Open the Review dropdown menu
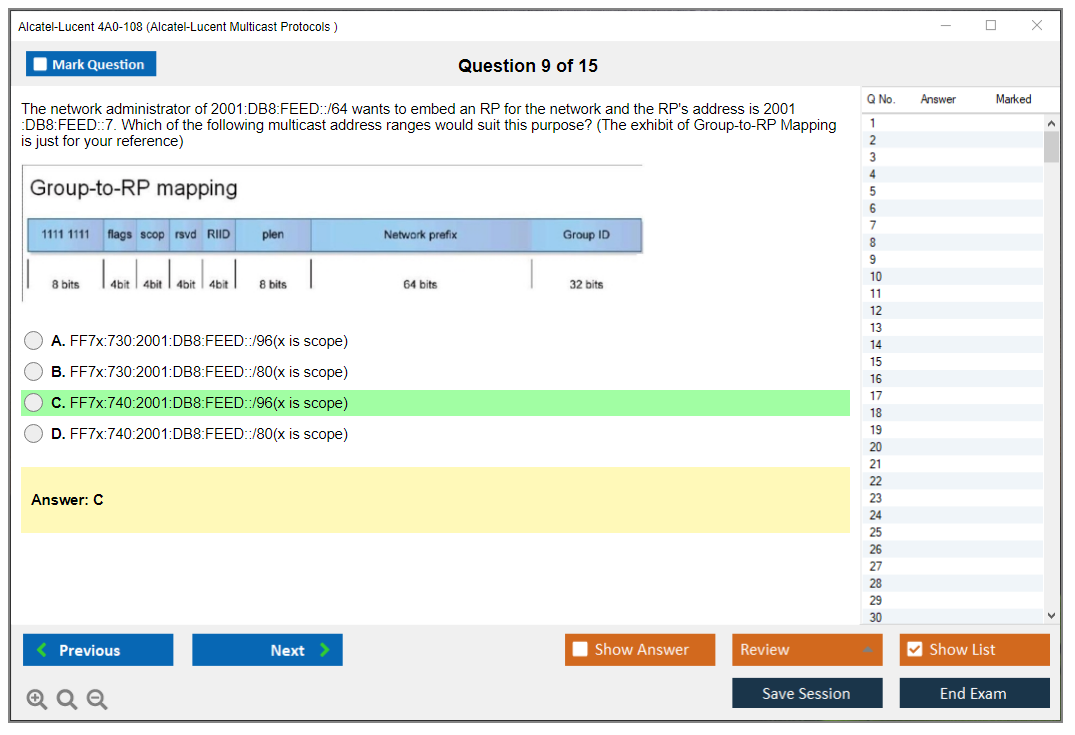 [x=807, y=650]
